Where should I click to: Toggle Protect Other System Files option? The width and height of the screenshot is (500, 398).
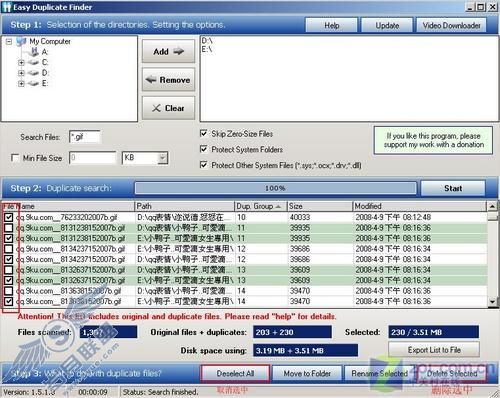(x=203, y=165)
